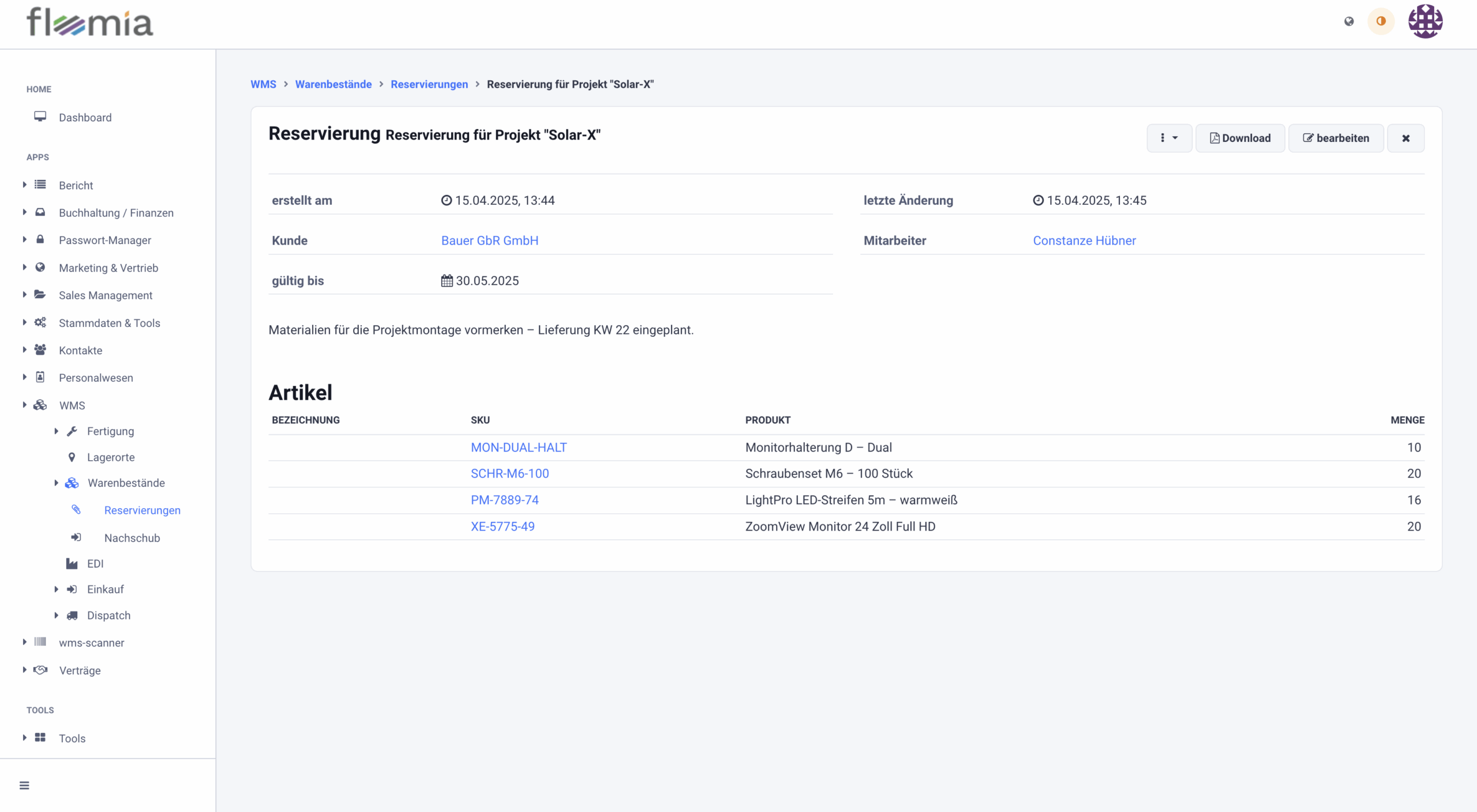
Task: Click the EDI factory icon
Action: tap(72, 563)
